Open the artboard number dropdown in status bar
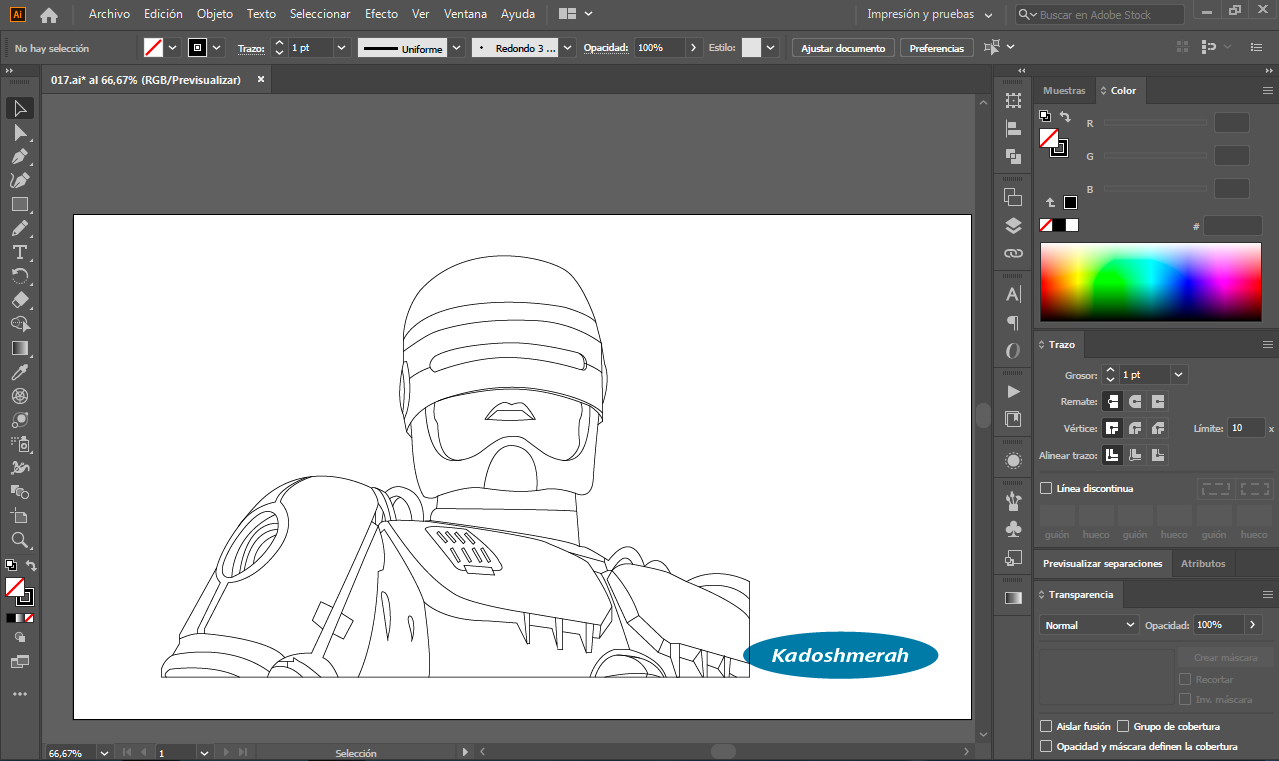1279x761 pixels. click(x=204, y=752)
